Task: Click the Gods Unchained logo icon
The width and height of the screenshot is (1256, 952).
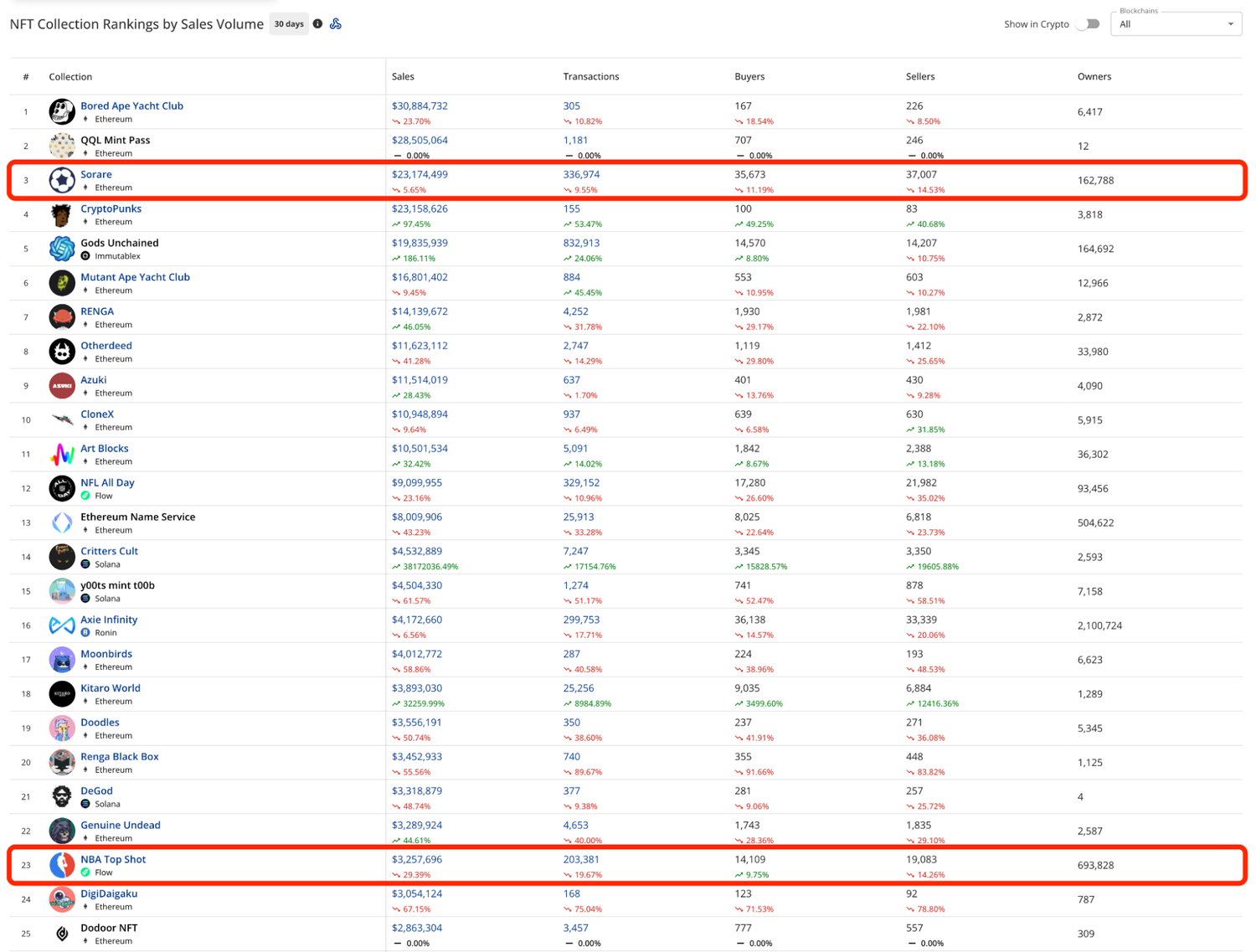Action: 62,249
